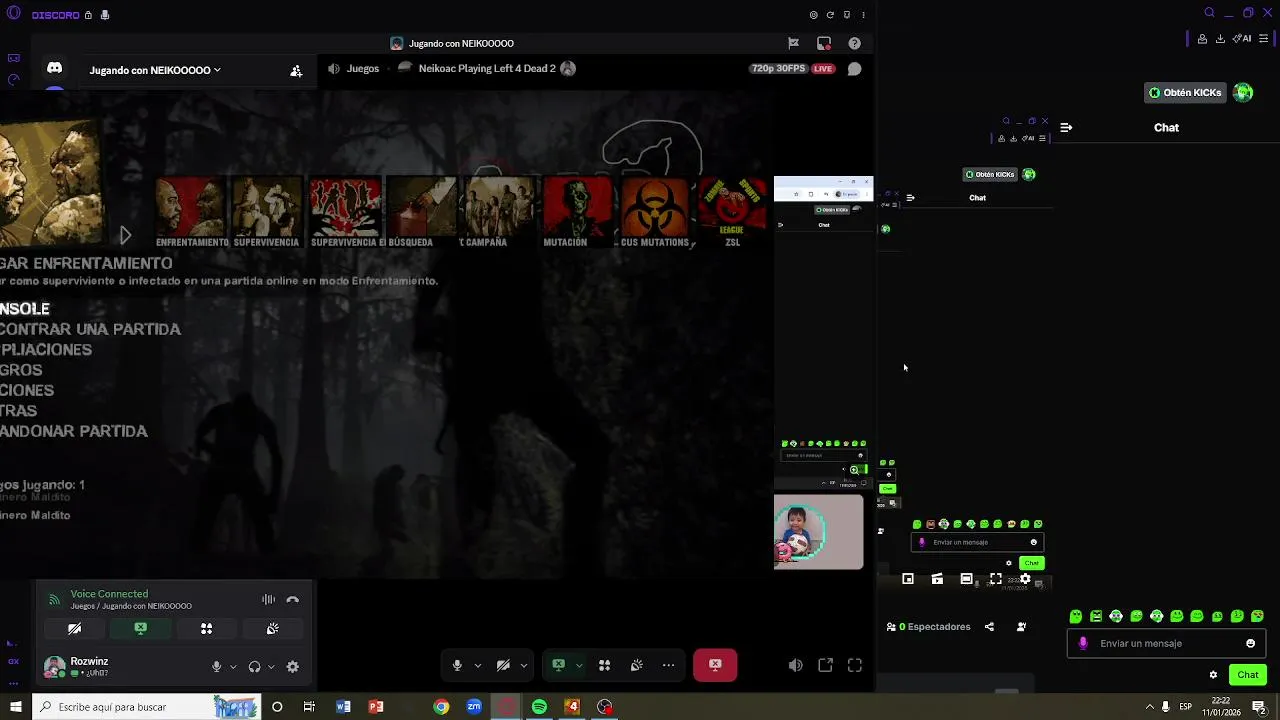Screen dimensions: 1280x720
Task: Click the download icon in the Kick toolbar
Action: (x=1220, y=39)
